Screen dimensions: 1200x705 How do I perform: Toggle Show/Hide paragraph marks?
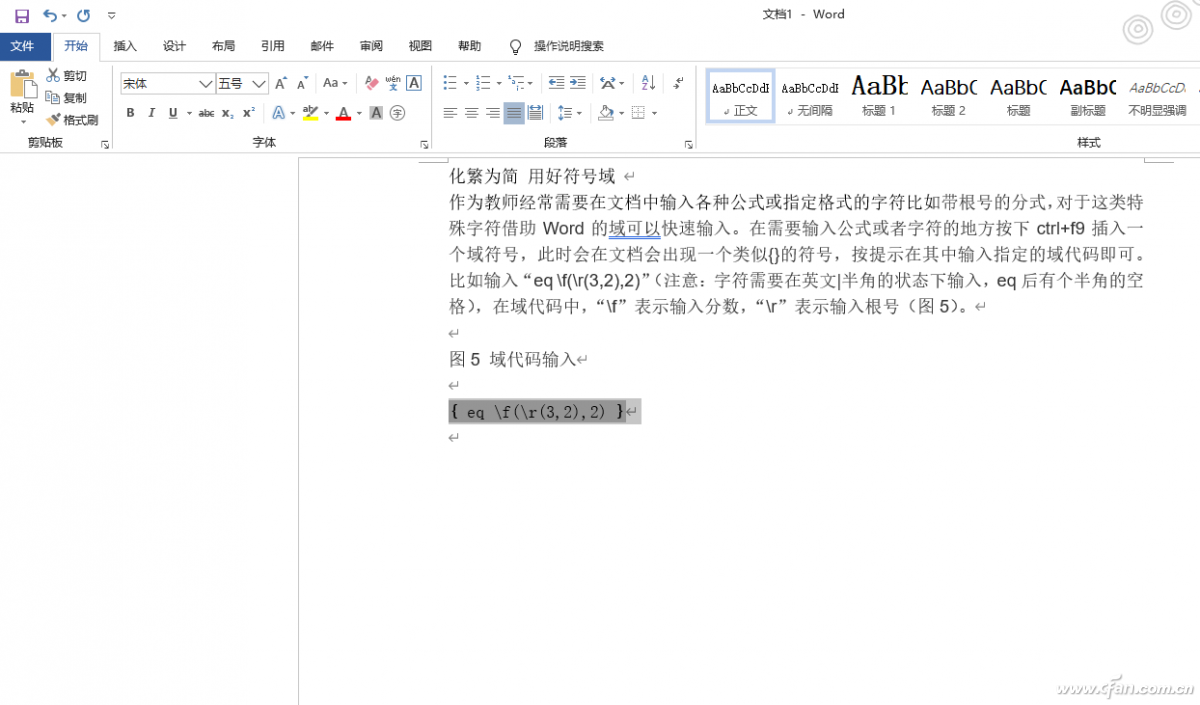click(679, 83)
